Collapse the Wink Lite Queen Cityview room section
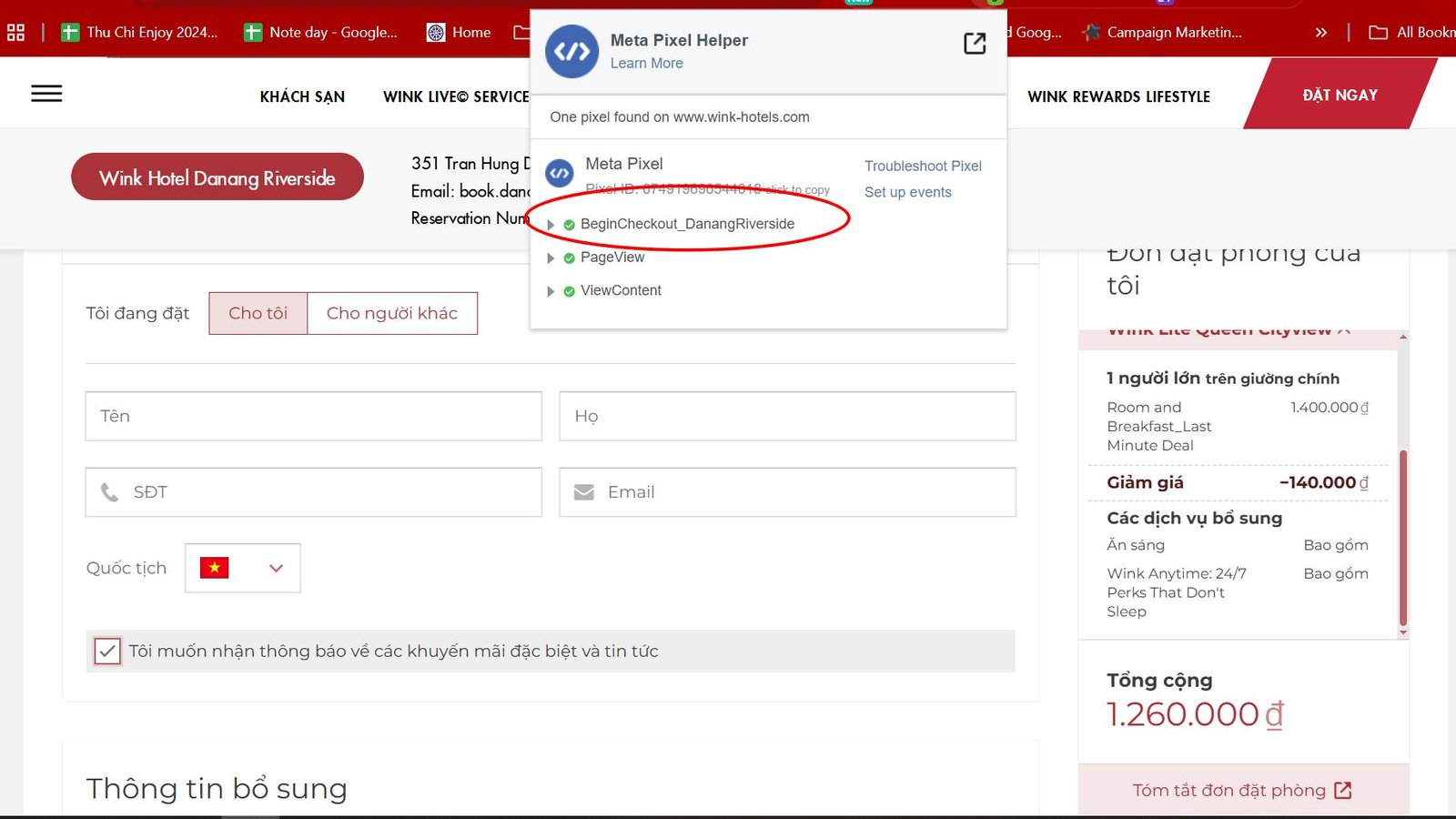This screenshot has width=1456, height=819. 1344,331
